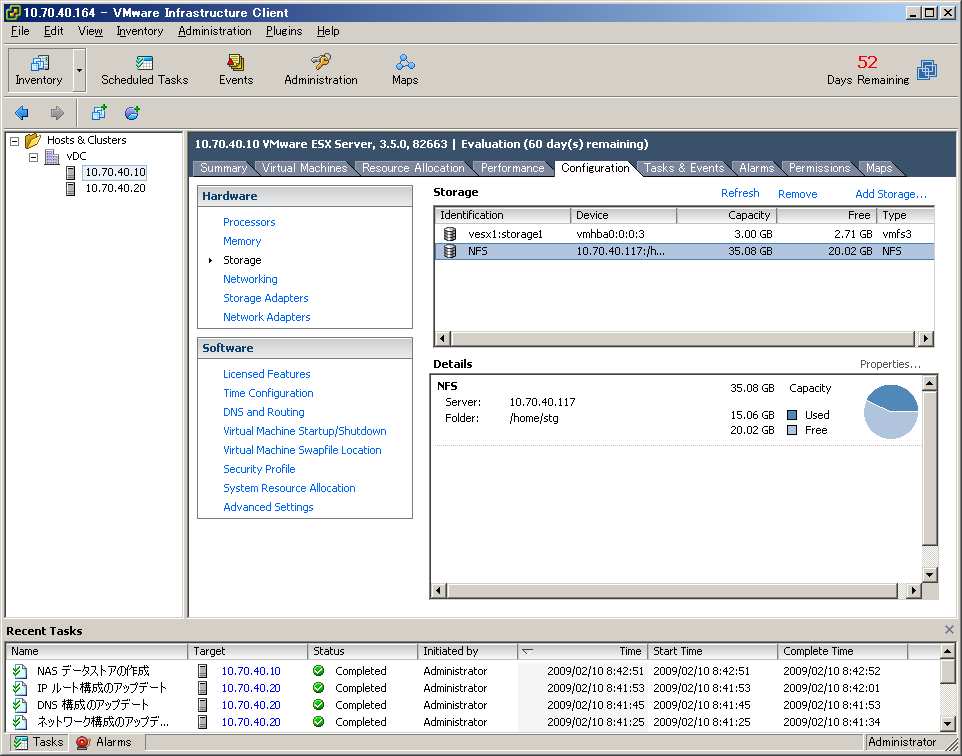Click the Add Storage... link

[891, 194]
